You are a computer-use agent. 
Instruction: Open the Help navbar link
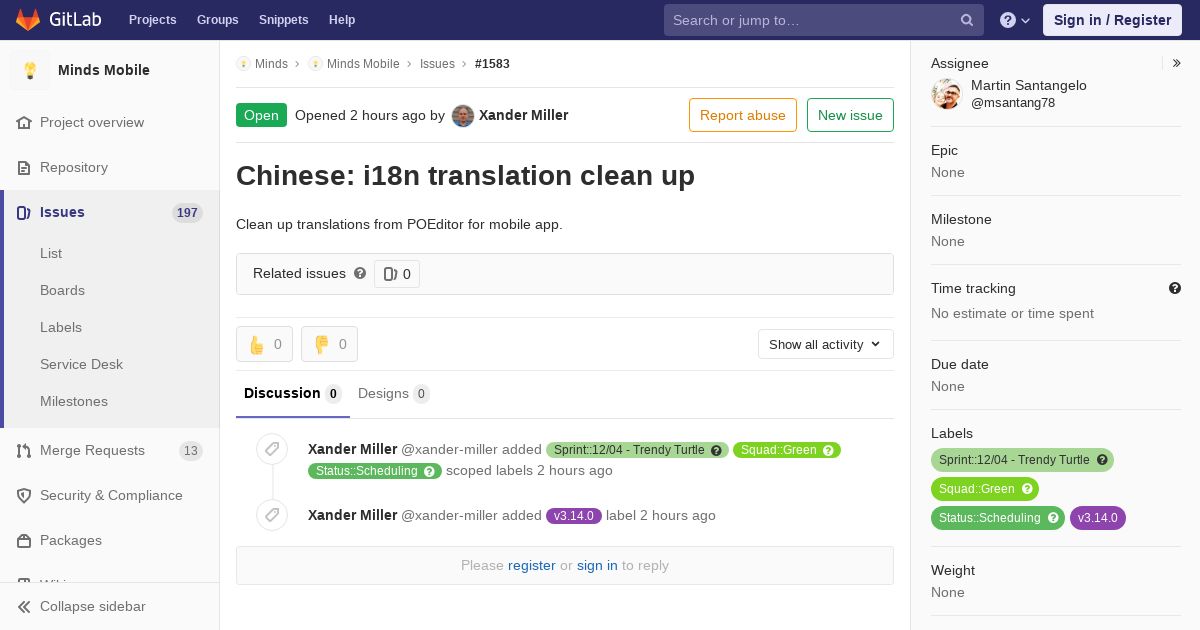coord(342,20)
